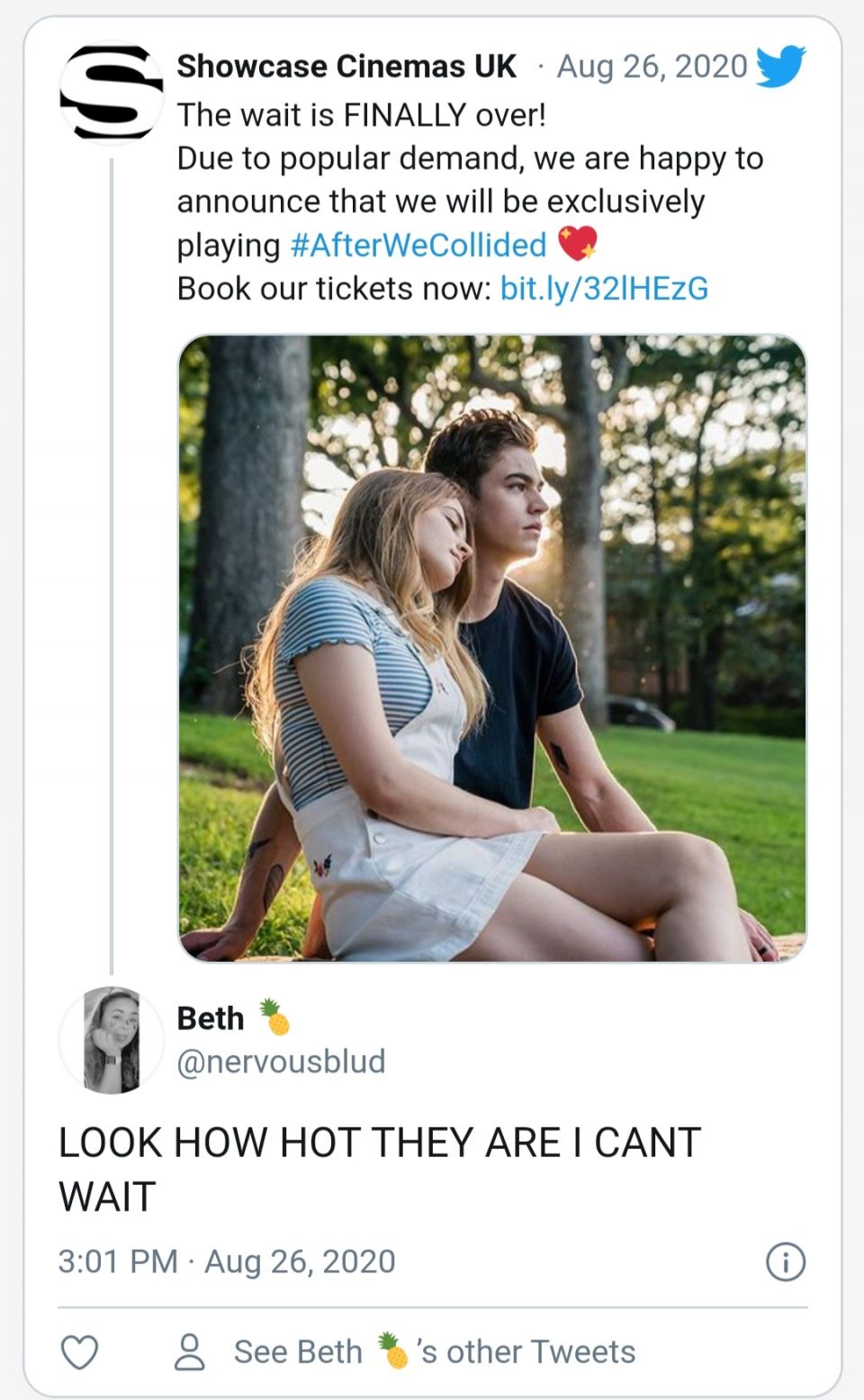The width and height of the screenshot is (864, 1400).
Task: Click the top Aug 26, 2020 date
Action: [652, 67]
